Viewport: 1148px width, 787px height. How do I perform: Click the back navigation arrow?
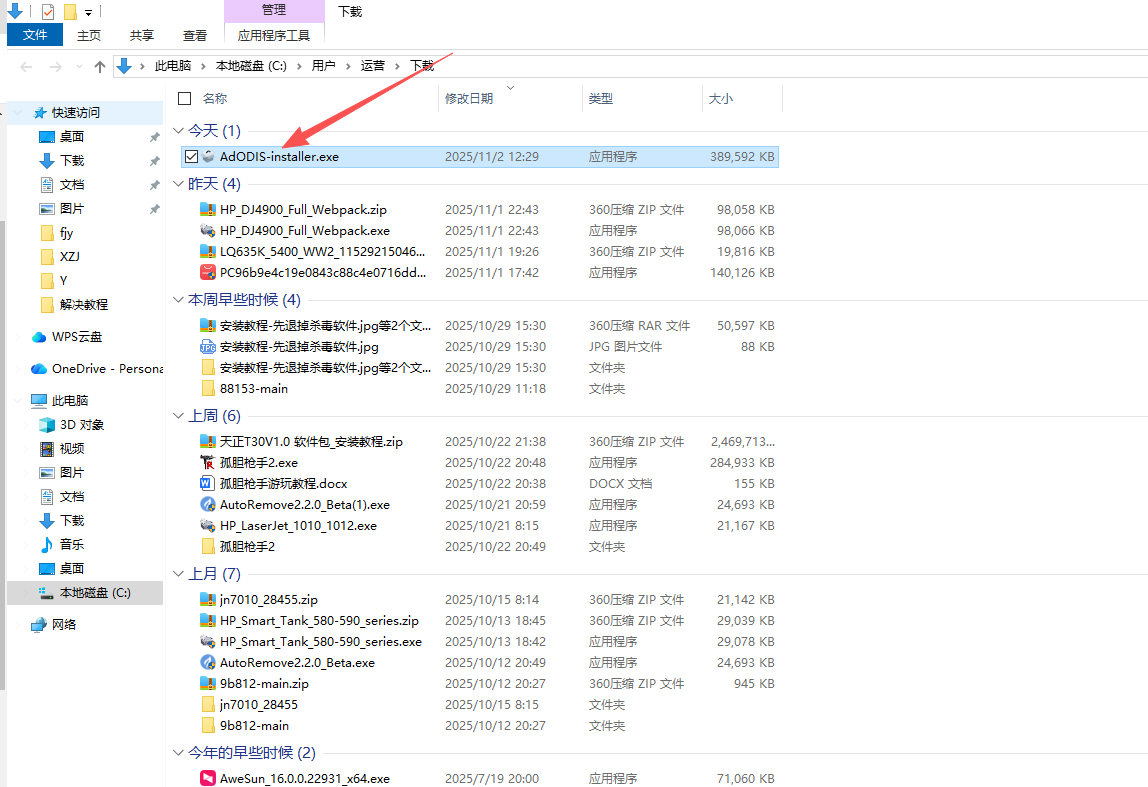point(26,66)
